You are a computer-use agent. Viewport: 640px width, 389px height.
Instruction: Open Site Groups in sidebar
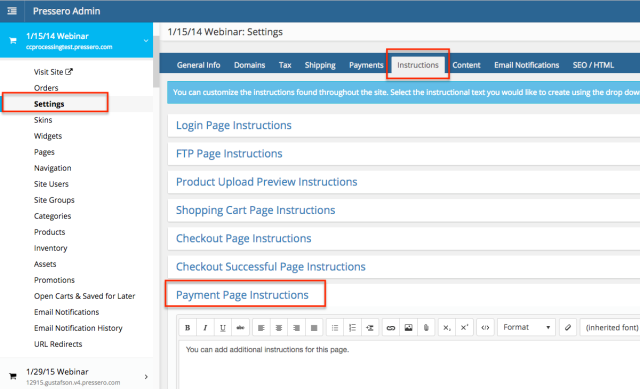coord(54,200)
